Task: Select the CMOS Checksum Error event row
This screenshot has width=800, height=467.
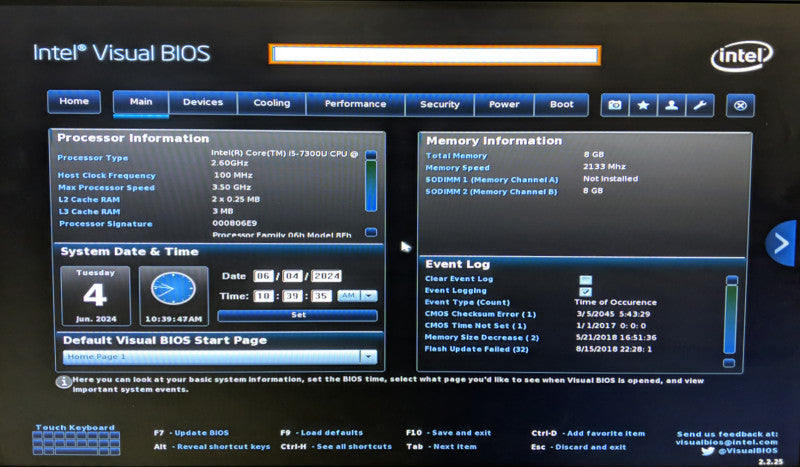Action: [538, 314]
